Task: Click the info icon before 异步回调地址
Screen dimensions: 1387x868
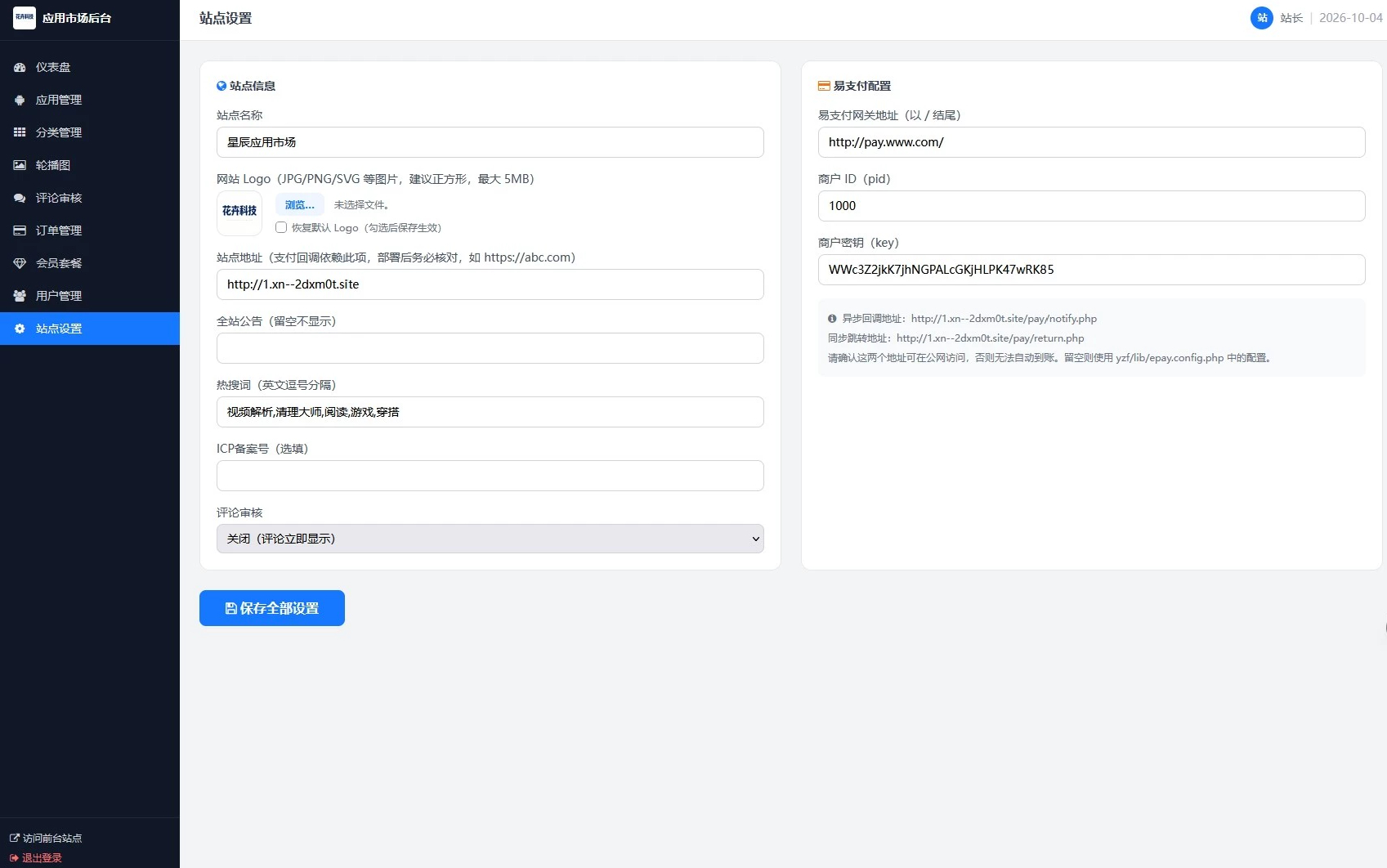Action: [x=832, y=319]
